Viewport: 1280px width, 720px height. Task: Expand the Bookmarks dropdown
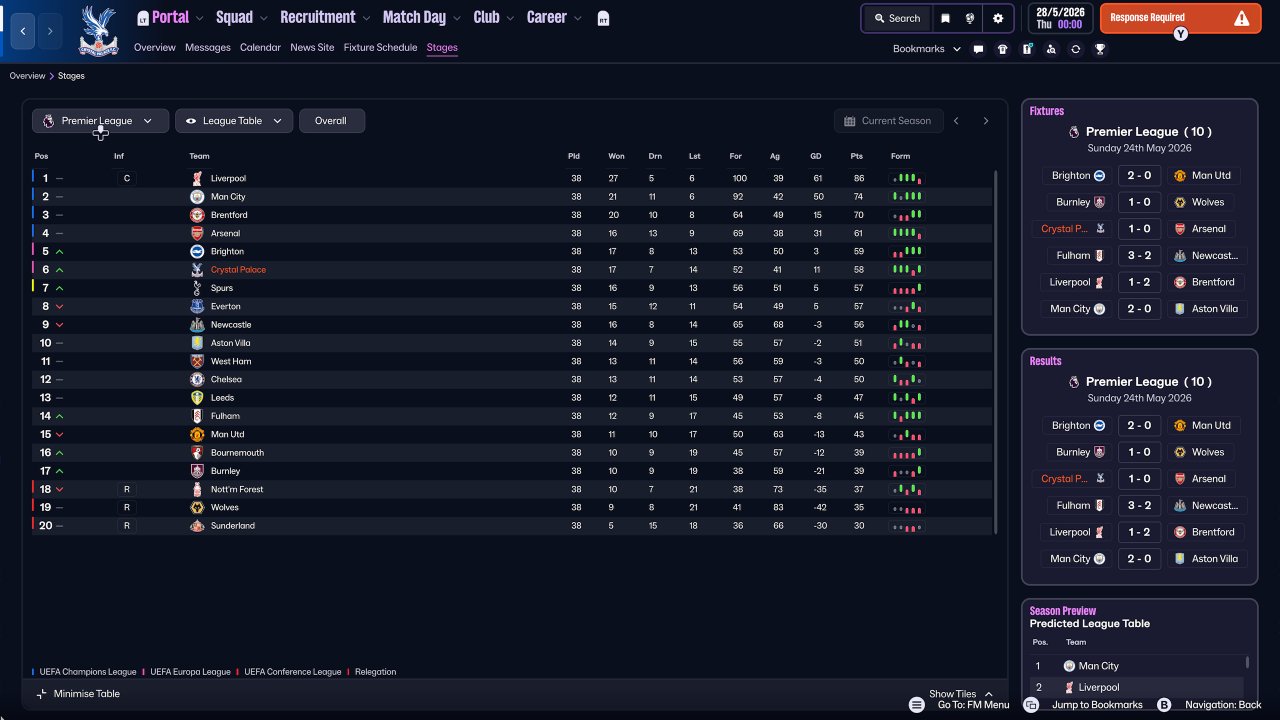pyautogui.click(x=927, y=49)
